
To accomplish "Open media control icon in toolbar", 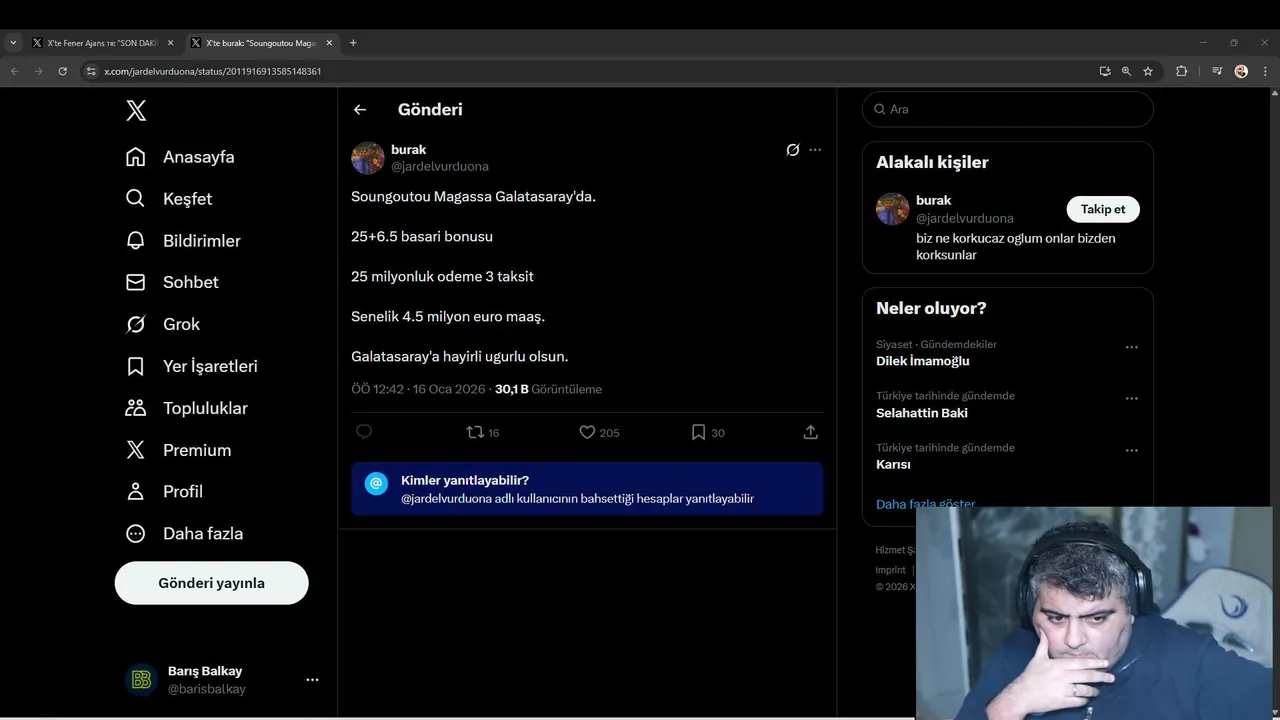I will (1217, 71).
